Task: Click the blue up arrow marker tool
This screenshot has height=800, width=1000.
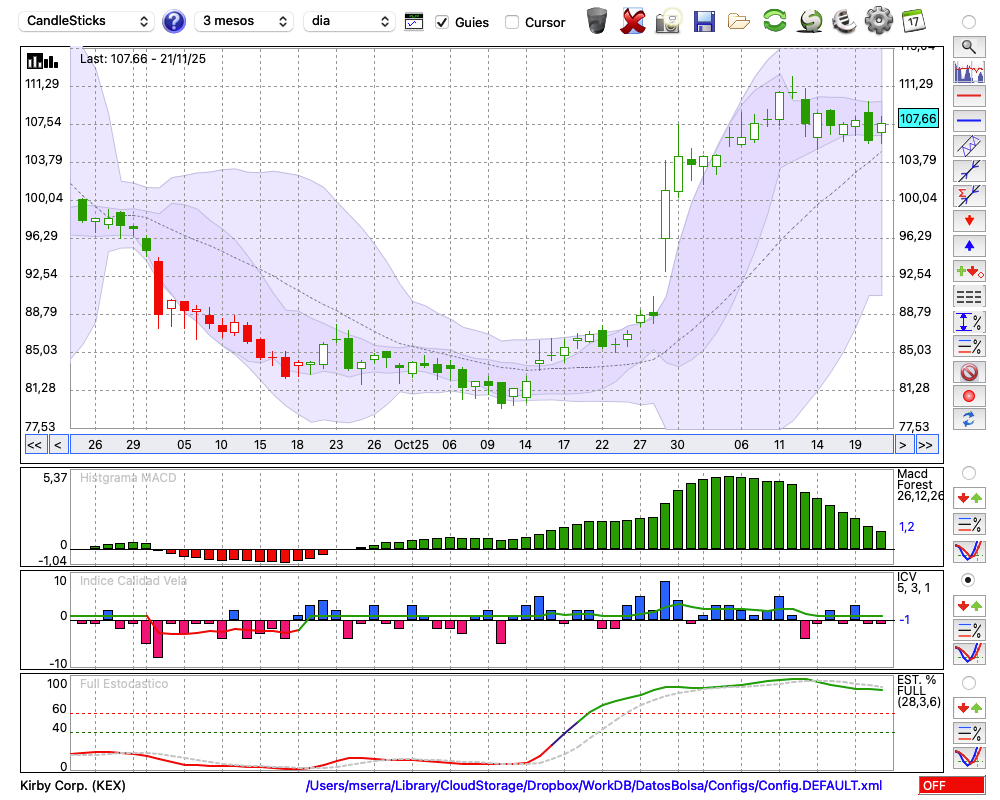Action: click(968, 245)
